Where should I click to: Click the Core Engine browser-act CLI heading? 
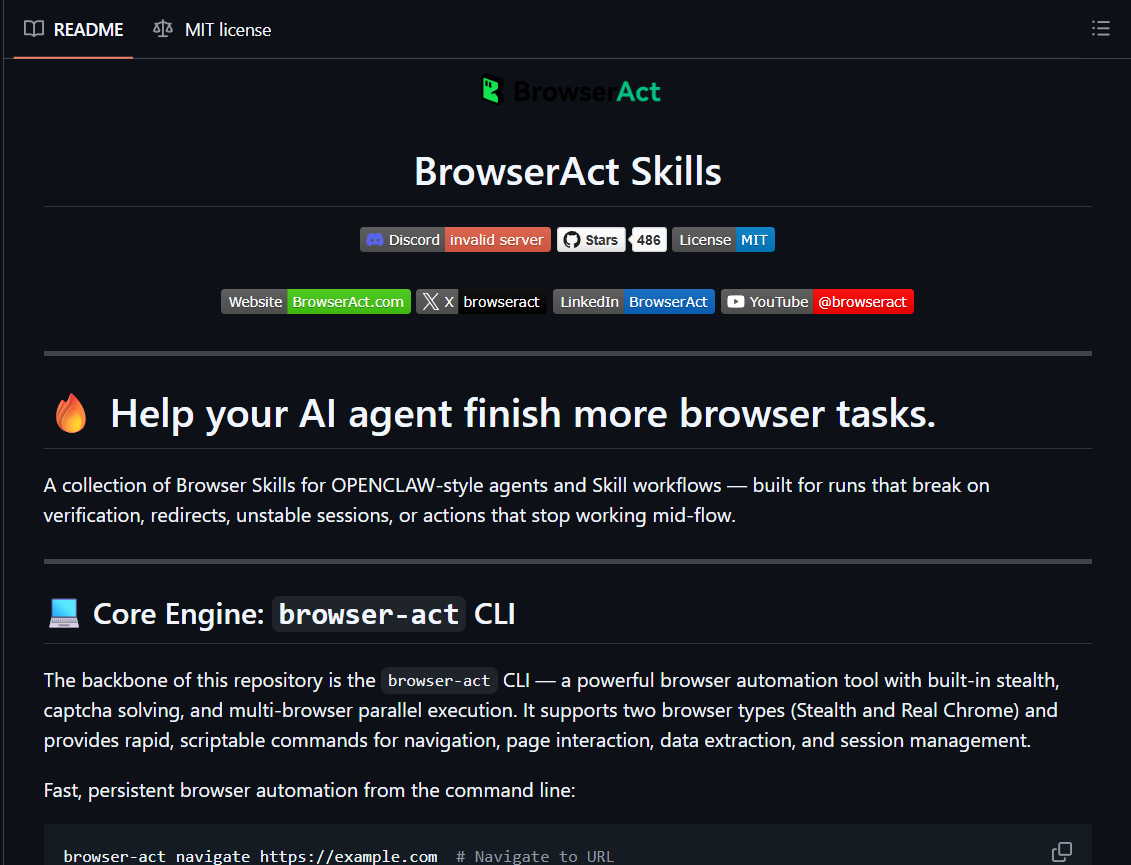point(304,614)
